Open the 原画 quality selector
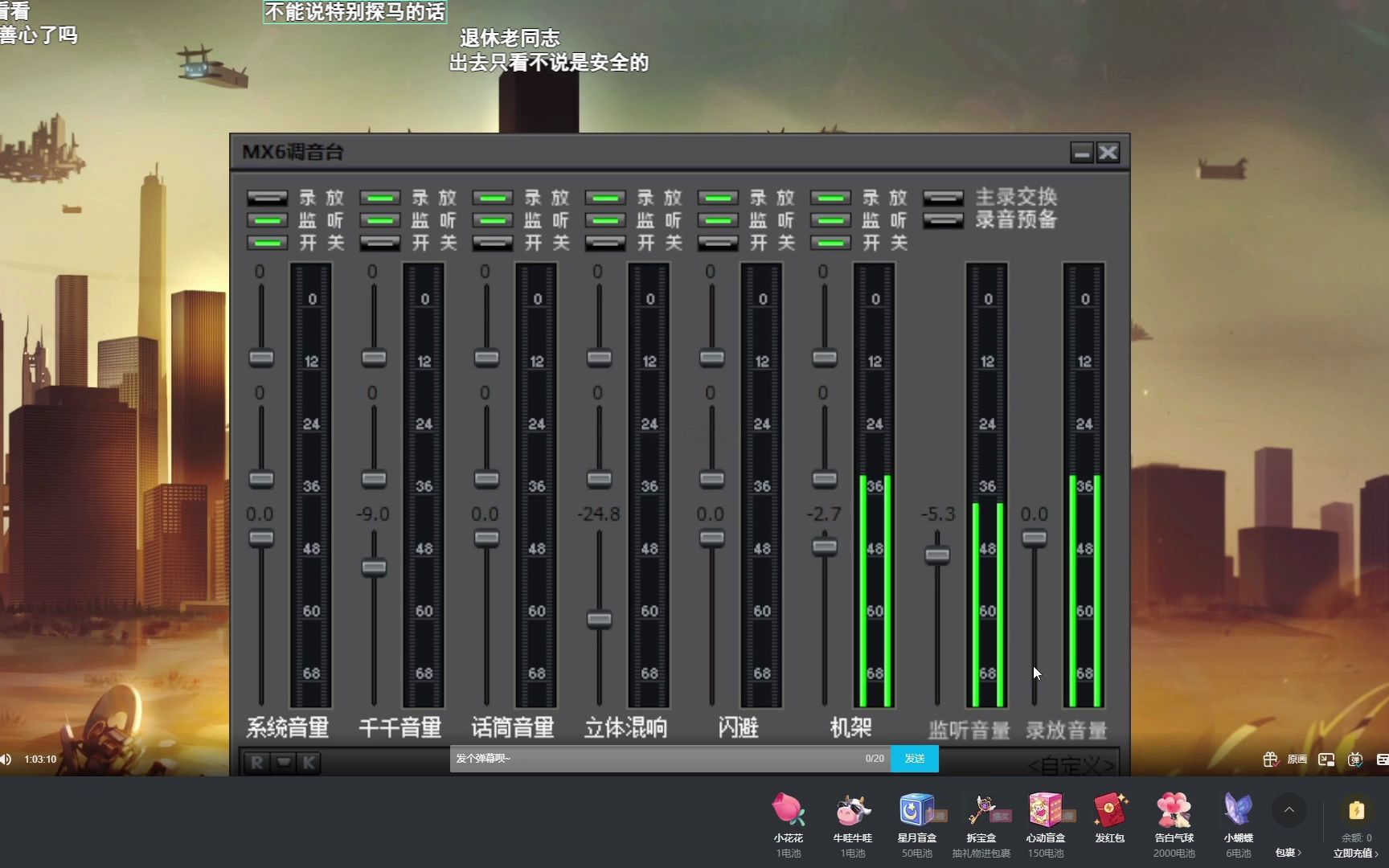Viewport: 1389px width, 868px height. coord(1297,759)
